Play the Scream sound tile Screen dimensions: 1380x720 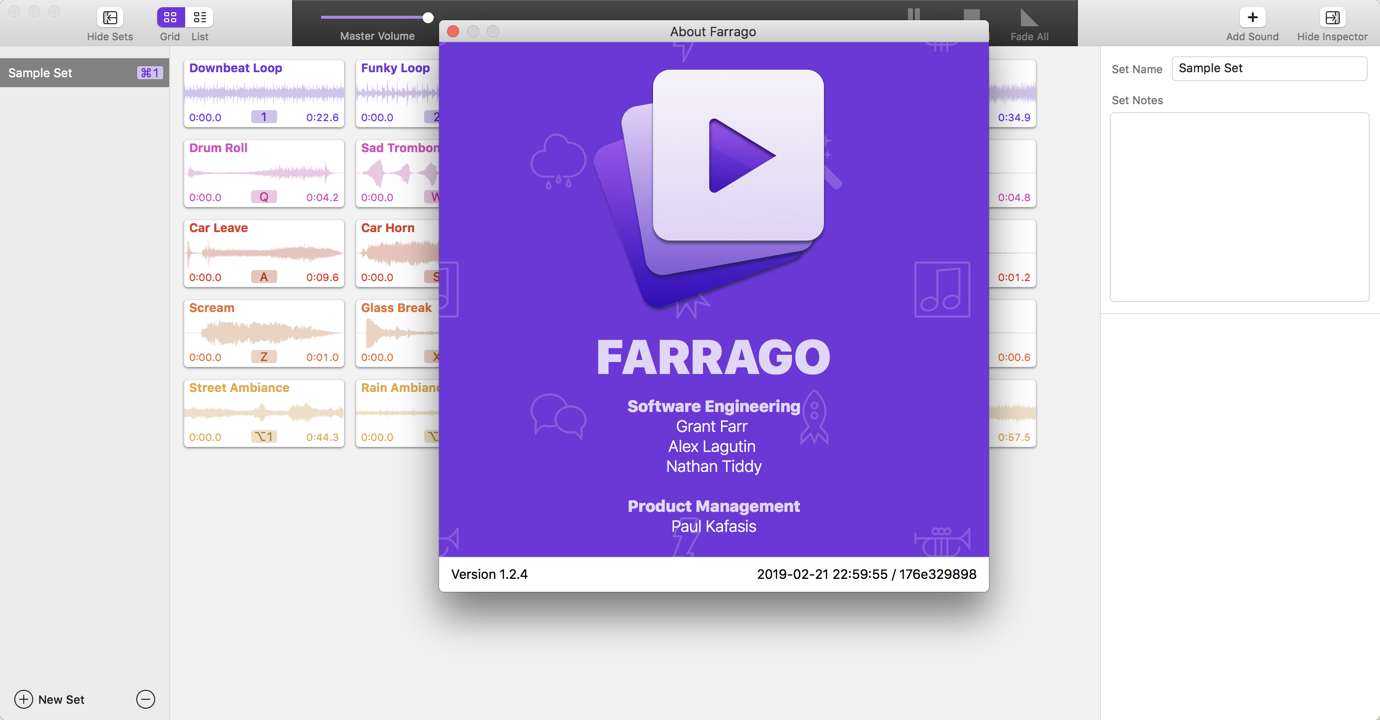[x=264, y=333]
